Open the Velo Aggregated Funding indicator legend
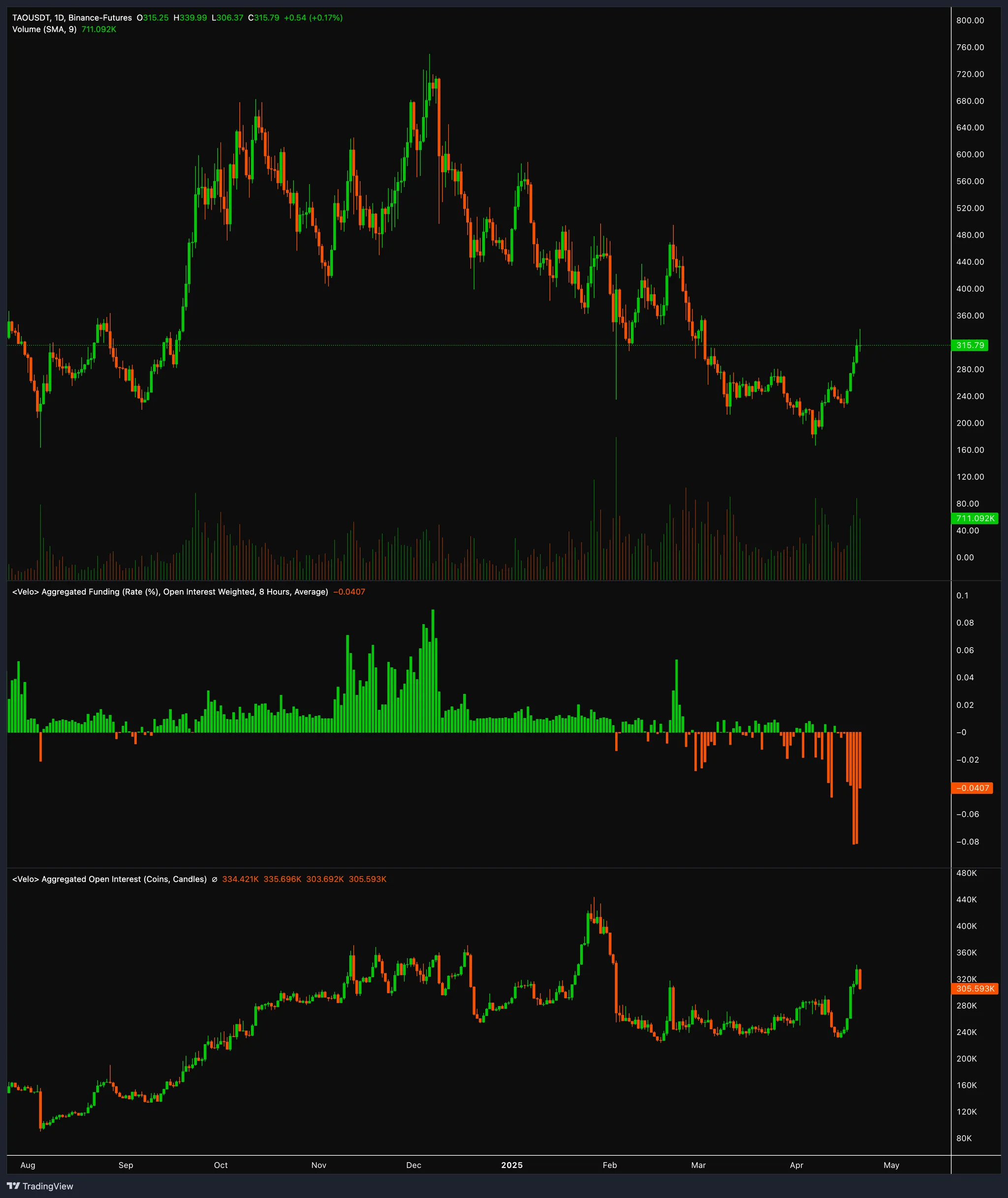1008x1198 pixels. tap(170, 592)
